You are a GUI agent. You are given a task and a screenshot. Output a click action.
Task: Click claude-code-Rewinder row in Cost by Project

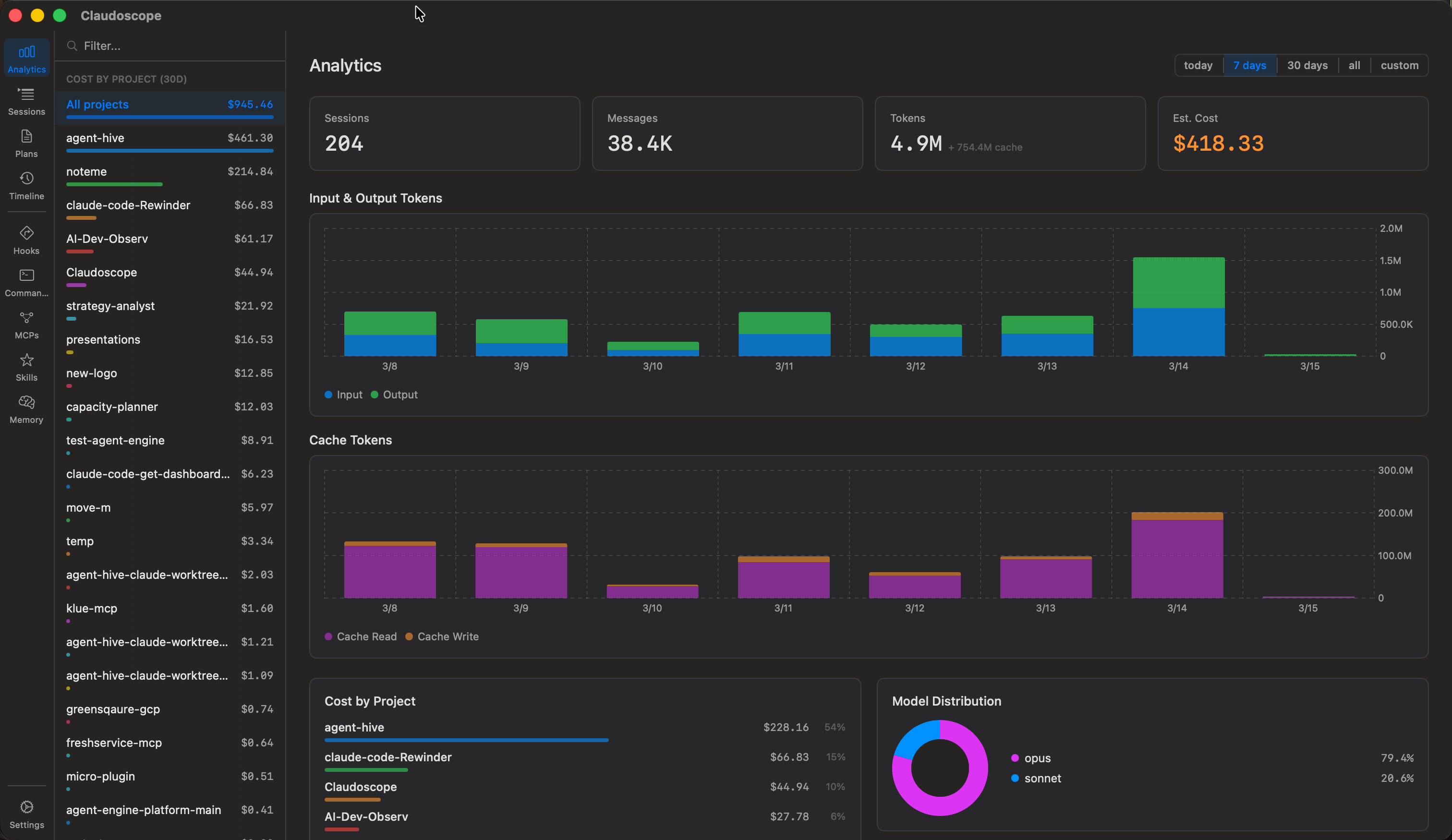tap(585, 761)
